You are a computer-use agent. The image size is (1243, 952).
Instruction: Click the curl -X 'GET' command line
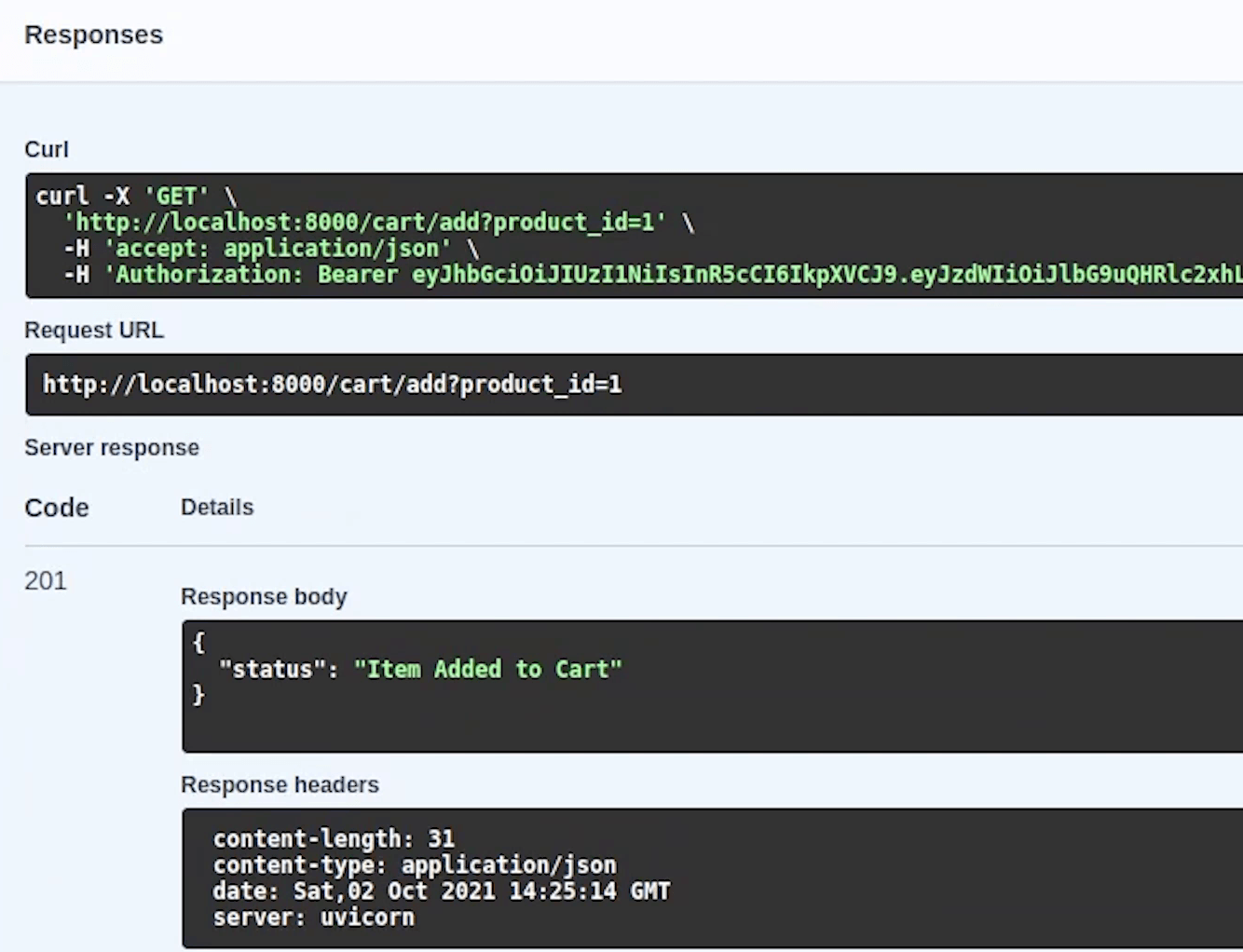click(x=136, y=197)
